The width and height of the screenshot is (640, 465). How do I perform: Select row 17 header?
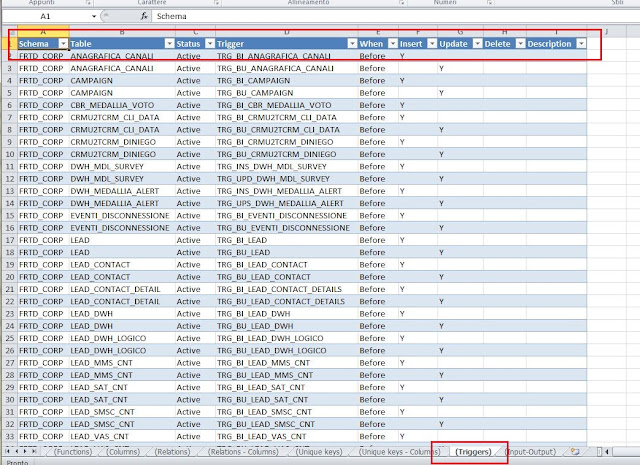[9, 240]
